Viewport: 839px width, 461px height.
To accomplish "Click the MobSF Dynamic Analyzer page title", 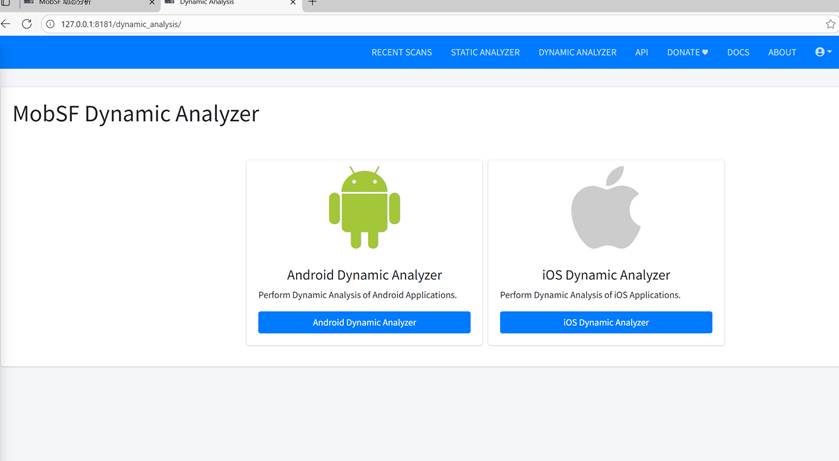I will [136, 114].
